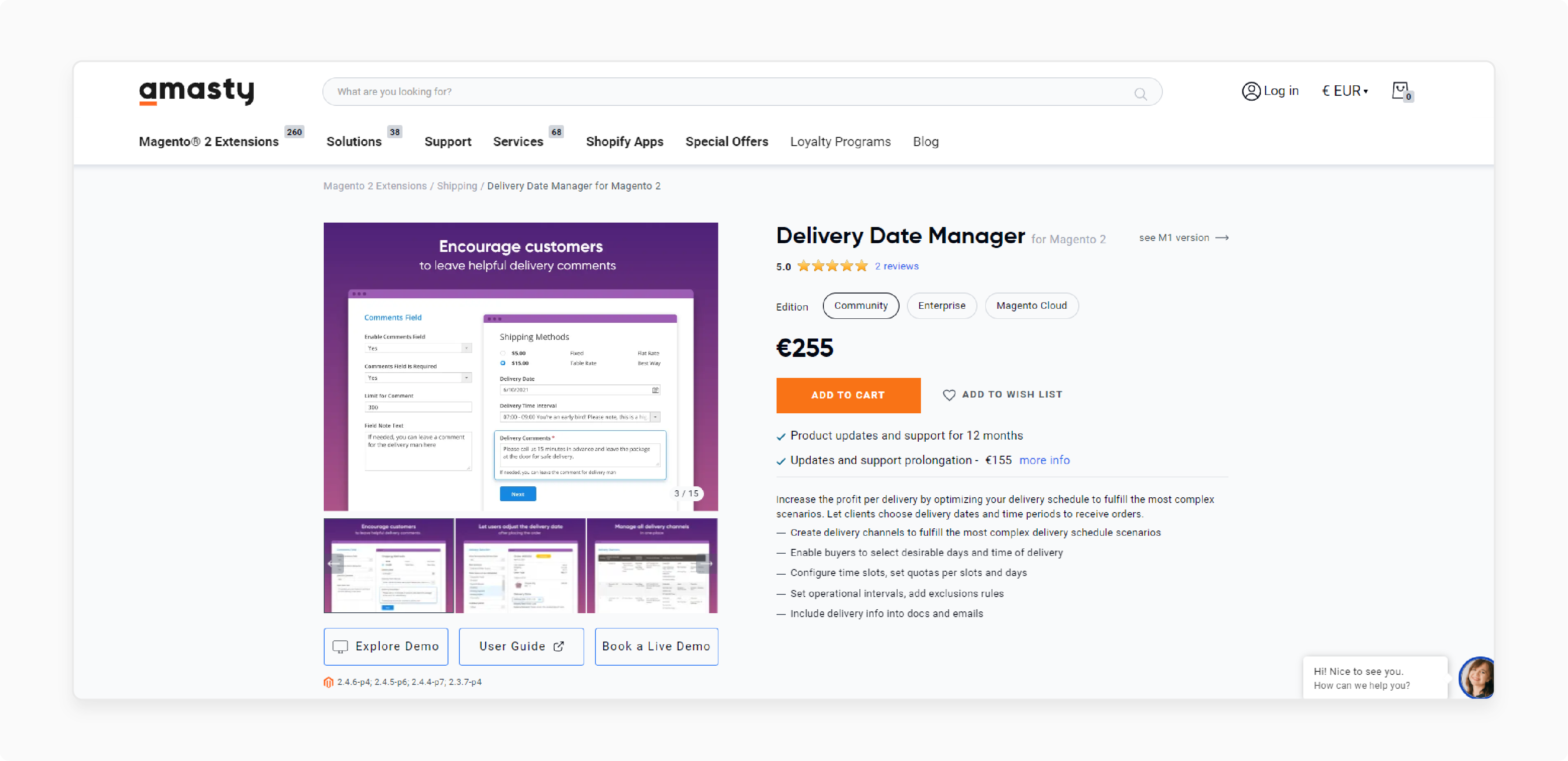Screen dimensions: 1568x761
Task: Click the external link icon on User Guide
Action: 559,647
